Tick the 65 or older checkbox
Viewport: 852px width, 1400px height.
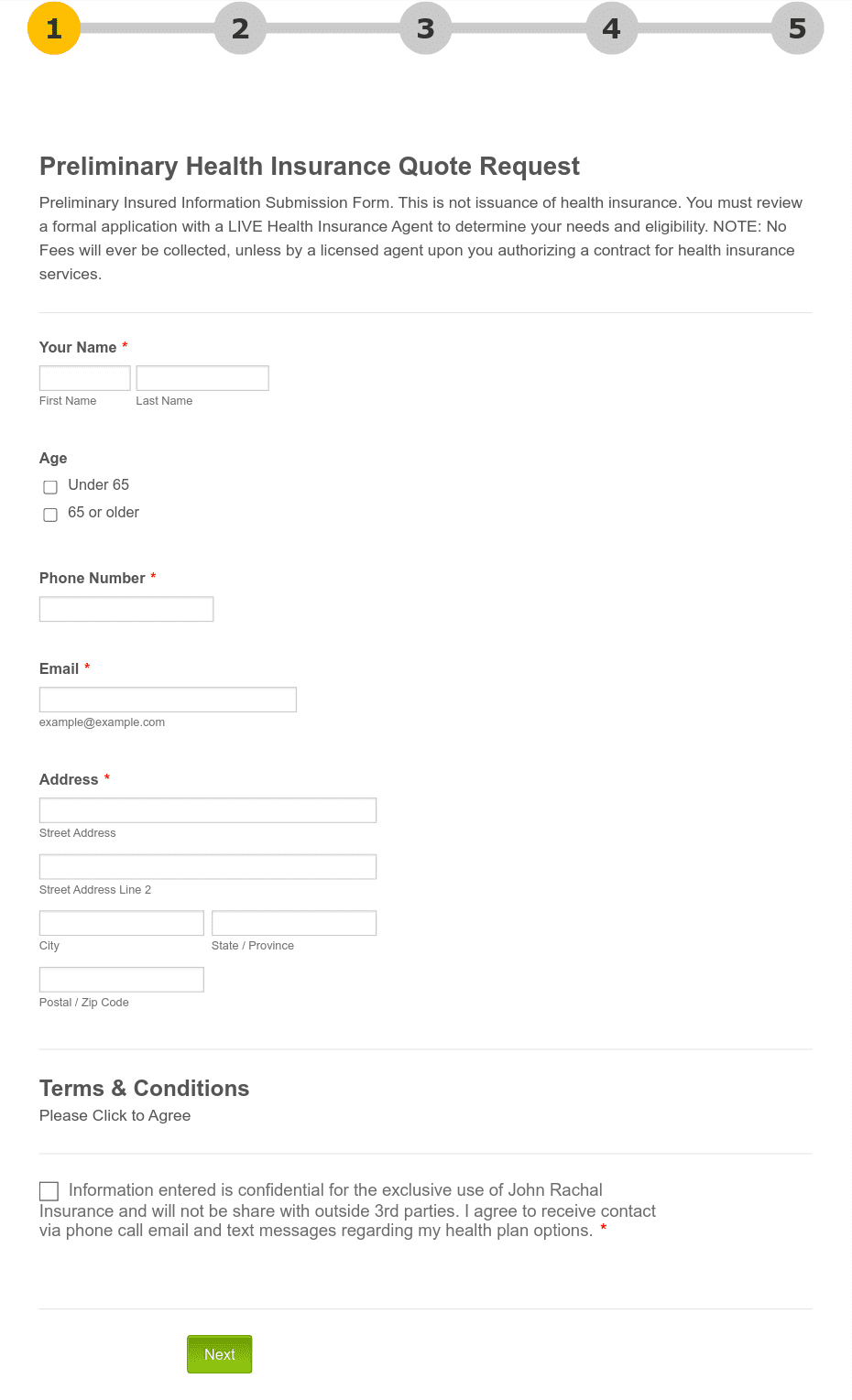point(50,515)
